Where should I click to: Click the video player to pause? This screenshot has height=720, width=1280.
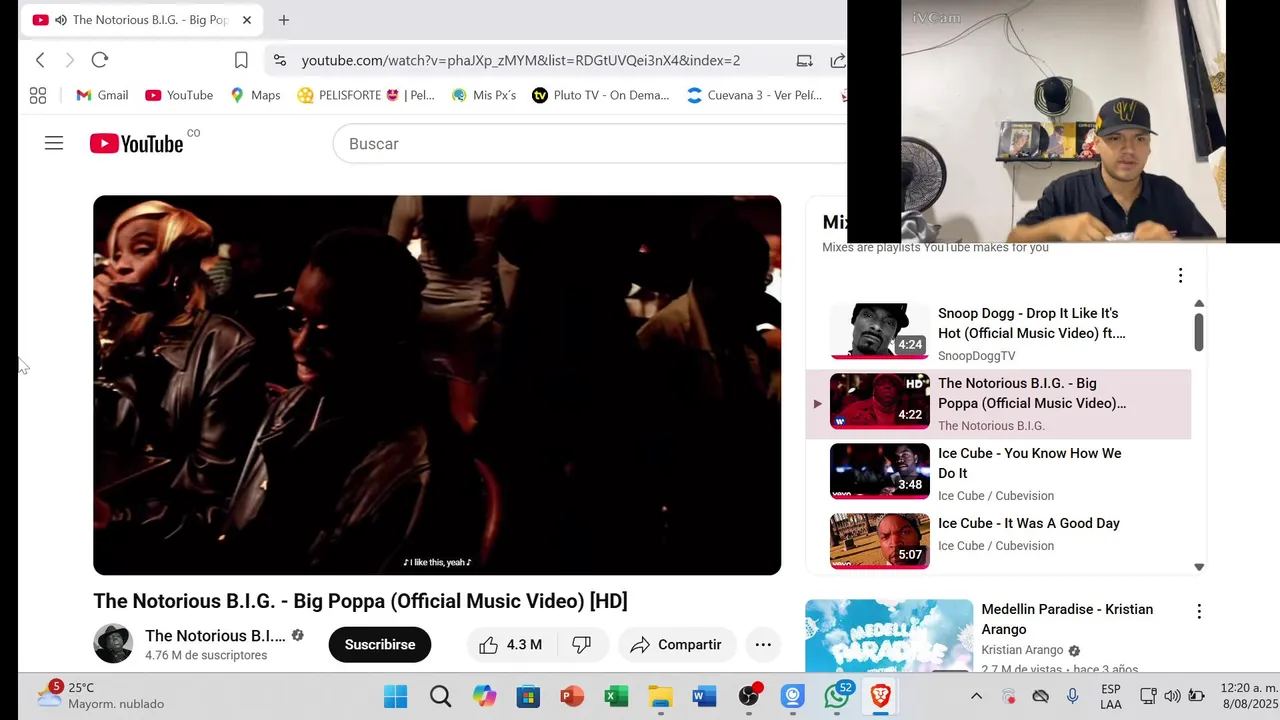(437, 385)
